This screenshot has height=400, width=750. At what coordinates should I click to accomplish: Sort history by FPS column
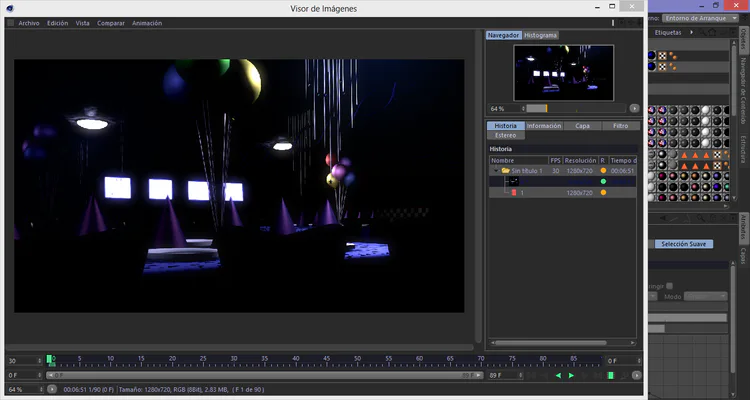coord(555,160)
